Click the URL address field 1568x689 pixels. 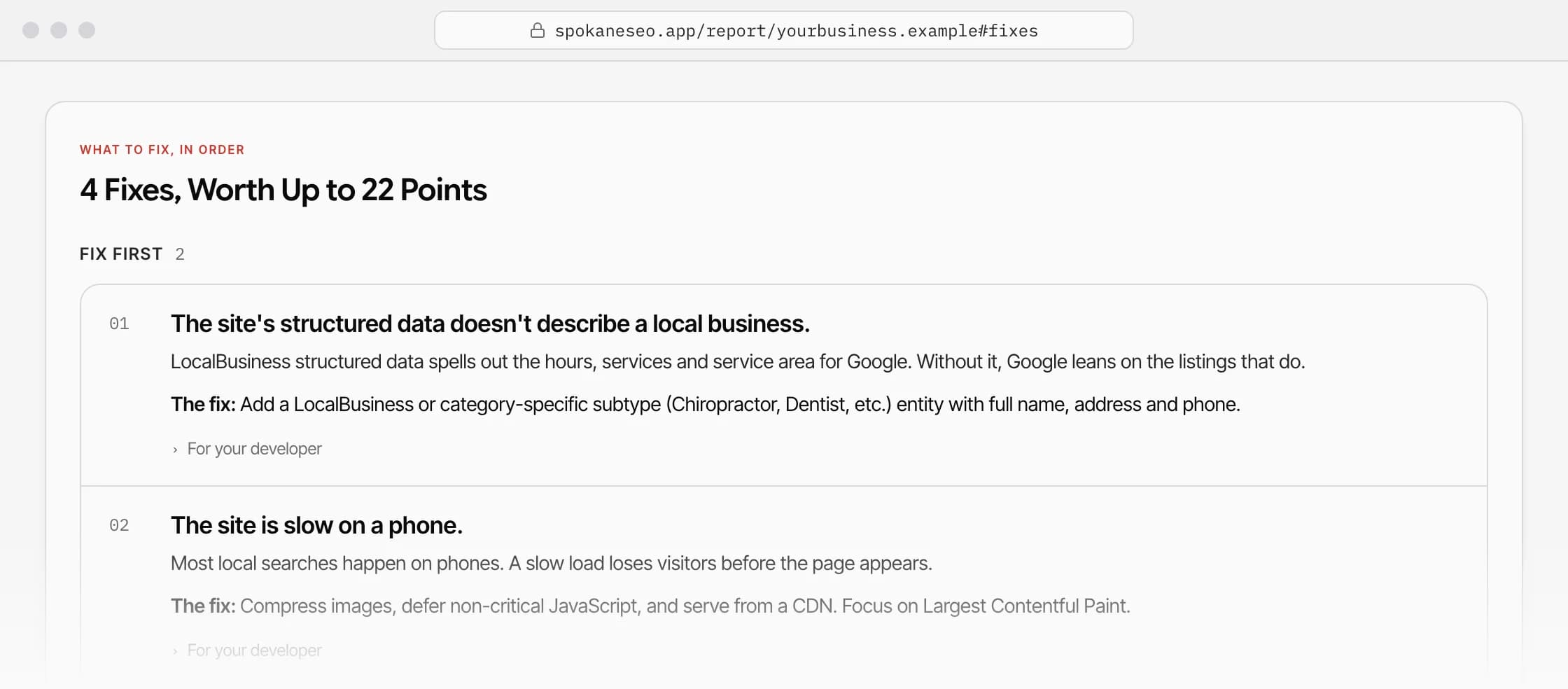pos(783,30)
